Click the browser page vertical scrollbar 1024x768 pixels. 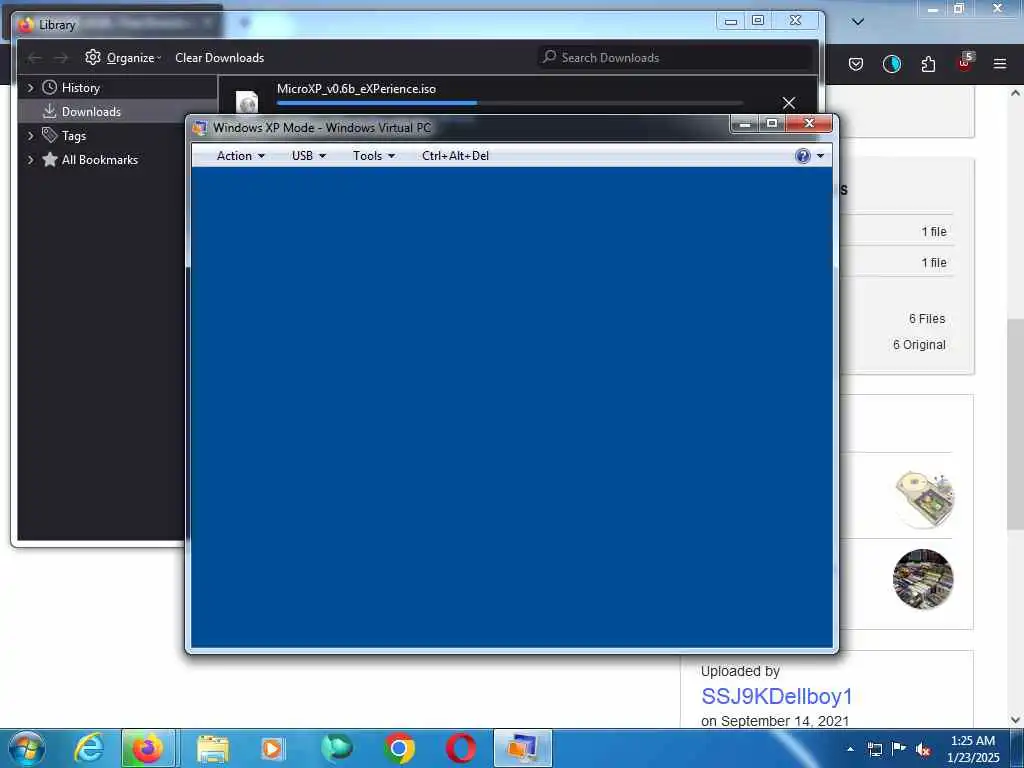click(x=1015, y=424)
